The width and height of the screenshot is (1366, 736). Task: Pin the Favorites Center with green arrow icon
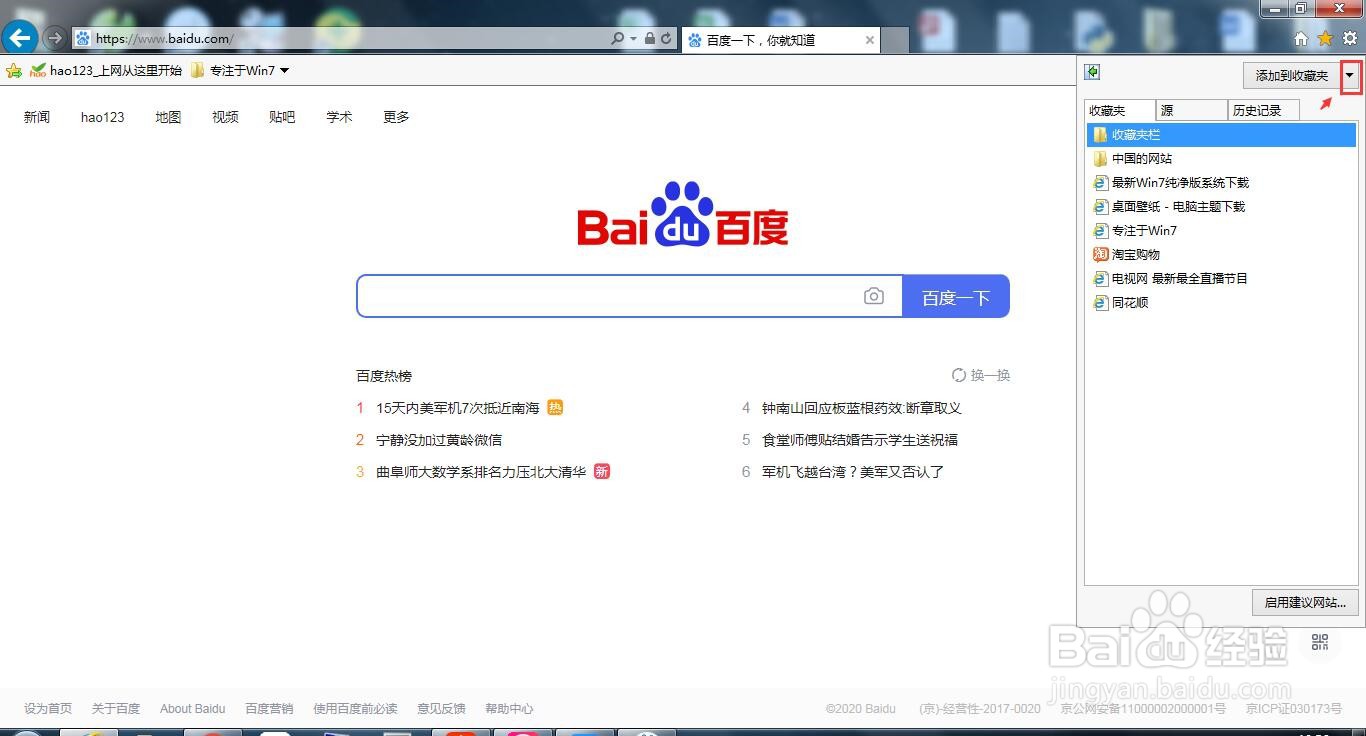pyautogui.click(x=1092, y=72)
